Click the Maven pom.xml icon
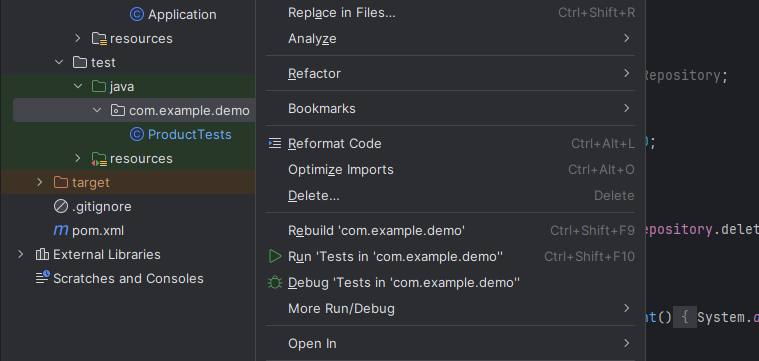This screenshot has width=759, height=361. point(61,230)
